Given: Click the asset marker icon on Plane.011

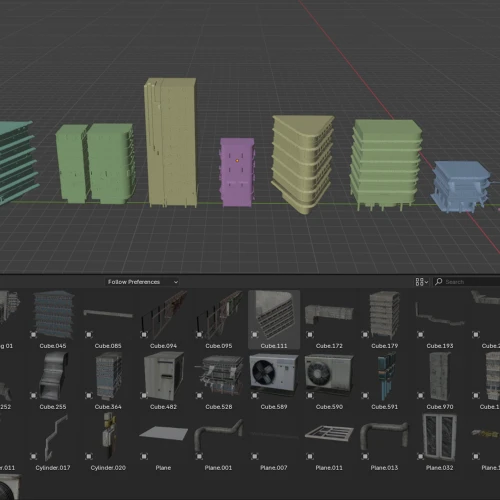Looking at the screenshot, I should point(310,456).
